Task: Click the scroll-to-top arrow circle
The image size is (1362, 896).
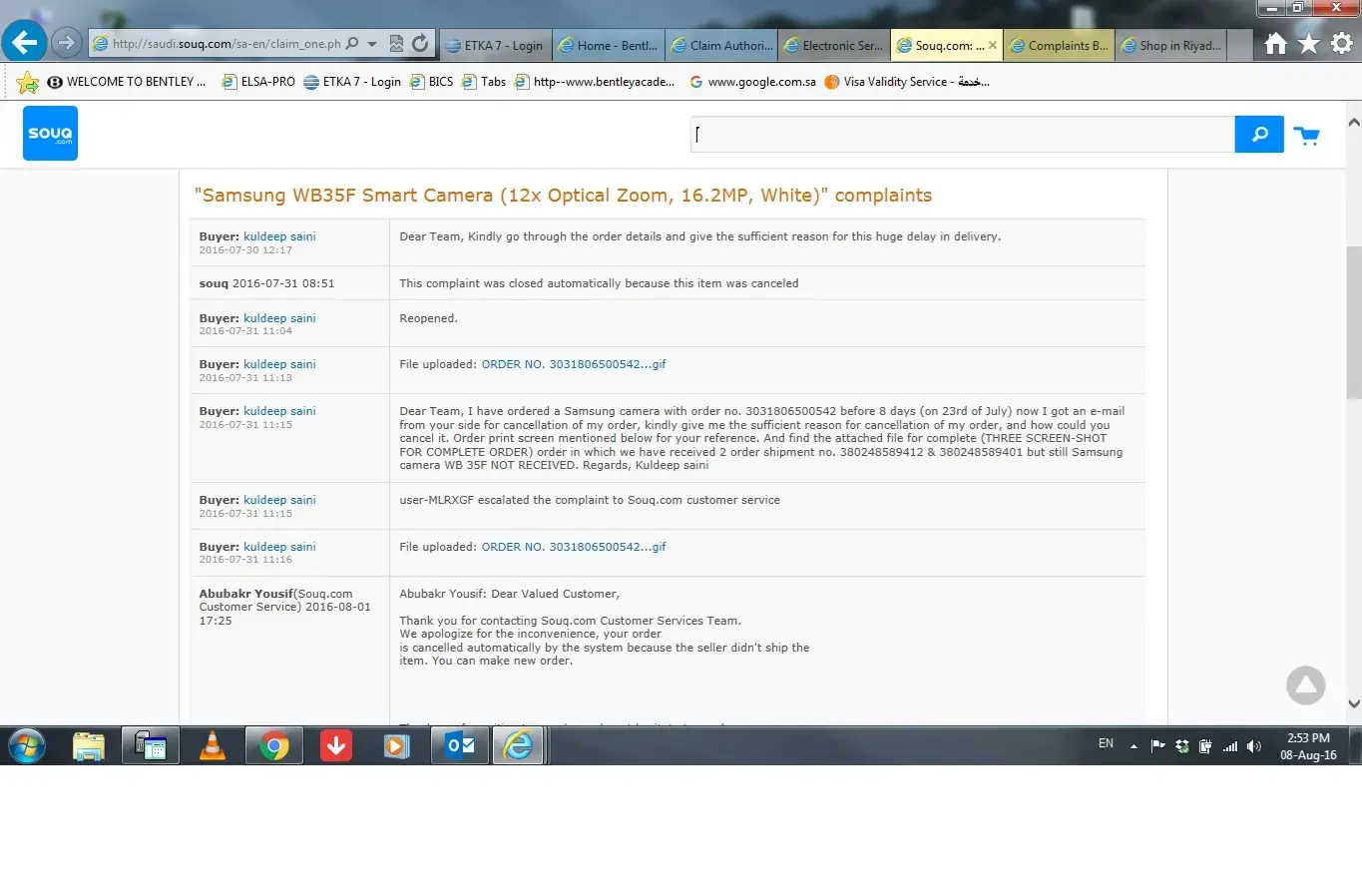Action: tap(1305, 685)
